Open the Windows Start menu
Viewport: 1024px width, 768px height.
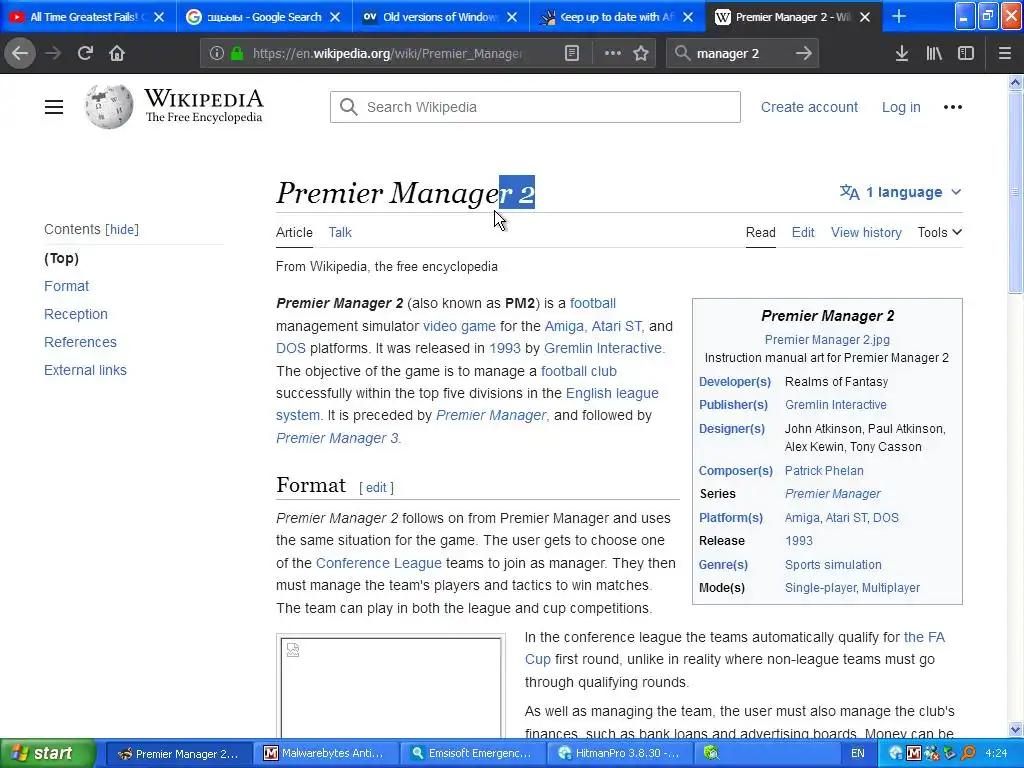(x=47, y=753)
